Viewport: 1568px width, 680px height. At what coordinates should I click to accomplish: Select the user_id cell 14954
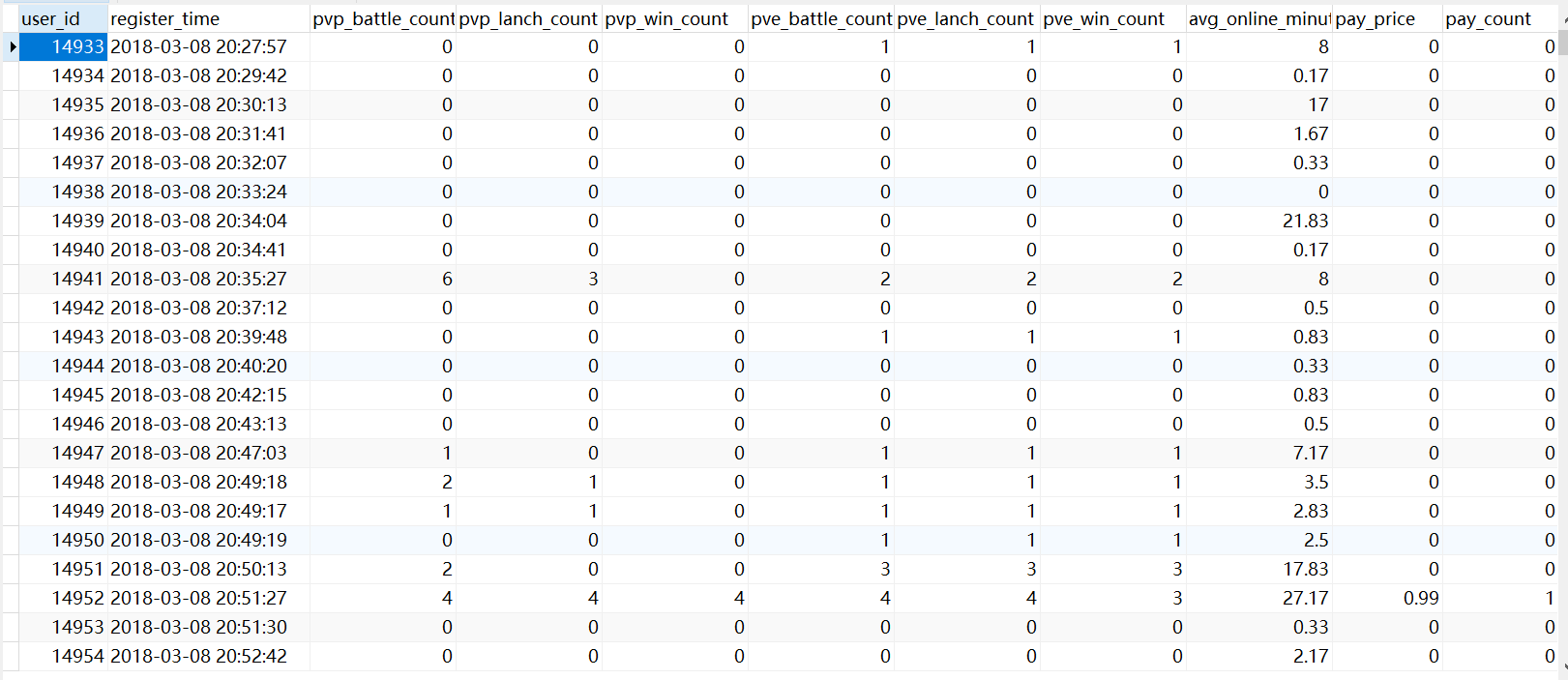click(x=64, y=656)
